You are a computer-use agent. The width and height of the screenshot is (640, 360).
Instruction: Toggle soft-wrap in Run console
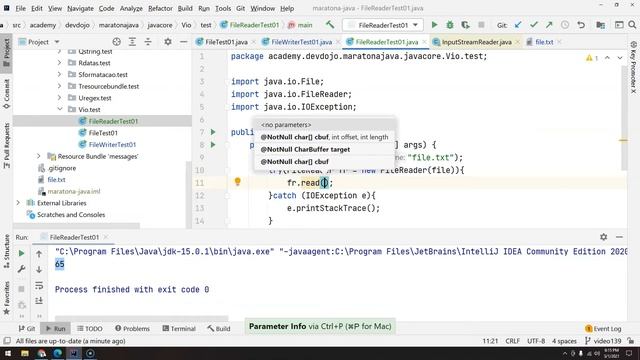point(39,285)
